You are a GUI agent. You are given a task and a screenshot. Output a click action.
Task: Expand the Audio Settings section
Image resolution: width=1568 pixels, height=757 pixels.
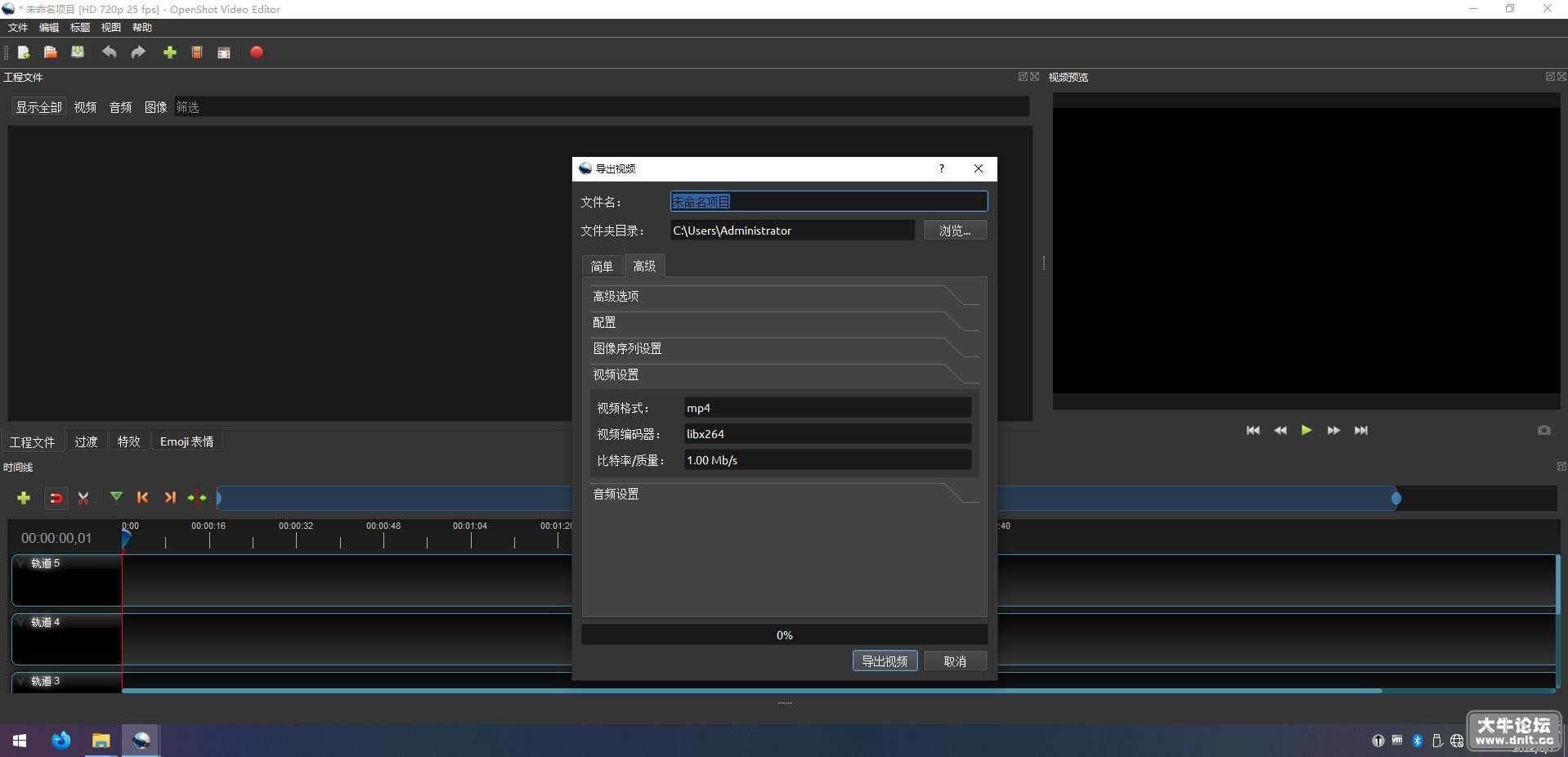pyautogui.click(x=783, y=494)
